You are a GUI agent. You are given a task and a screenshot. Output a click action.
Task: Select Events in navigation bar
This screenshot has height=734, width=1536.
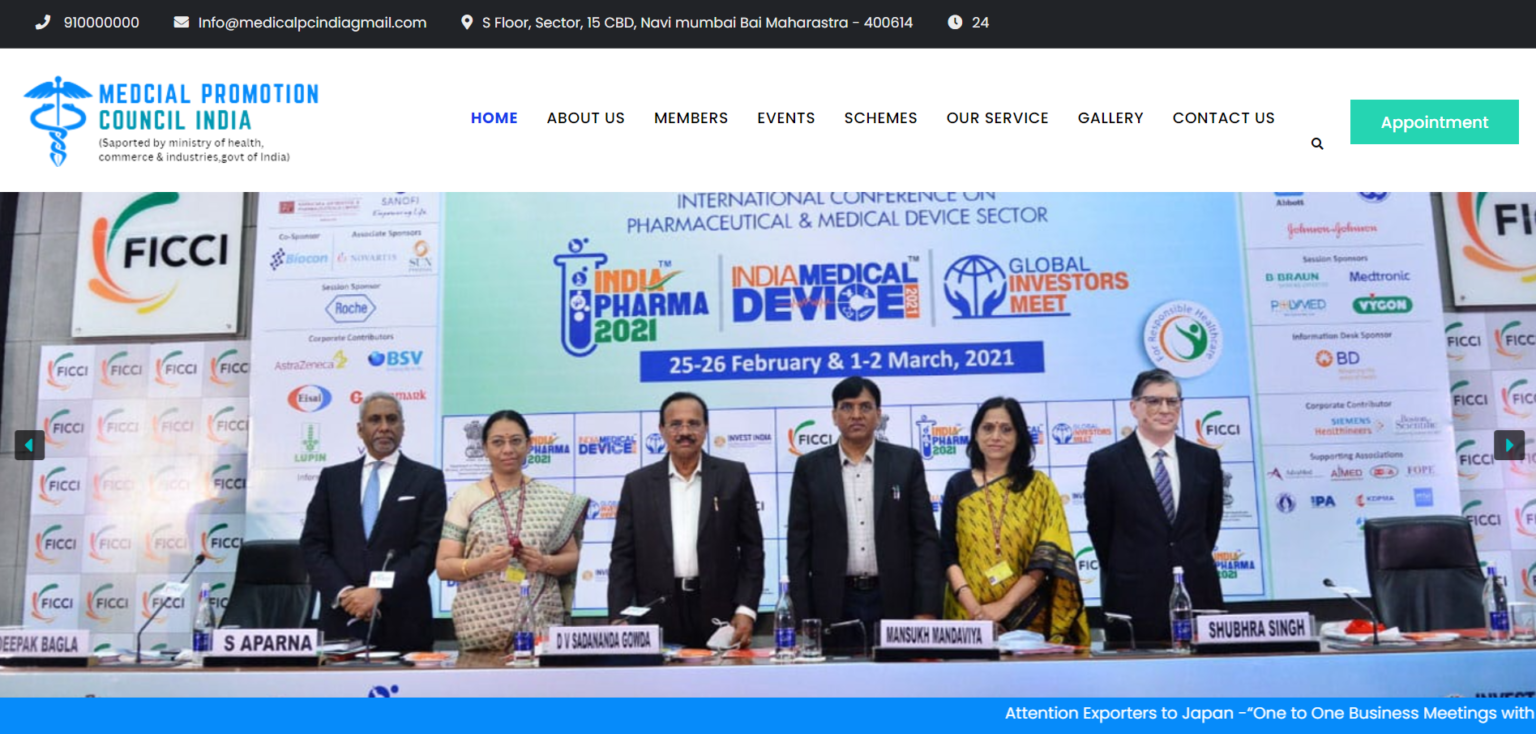(785, 118)
